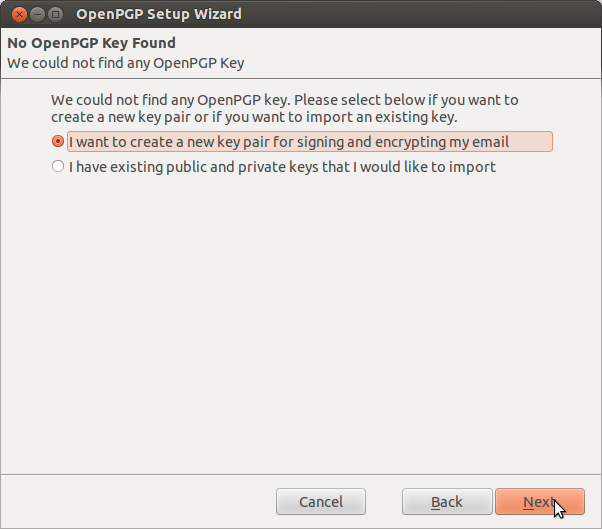Close the OpenPGP Setup Wizard window
This screenshot has height=529, width=602.
[19, 15]
